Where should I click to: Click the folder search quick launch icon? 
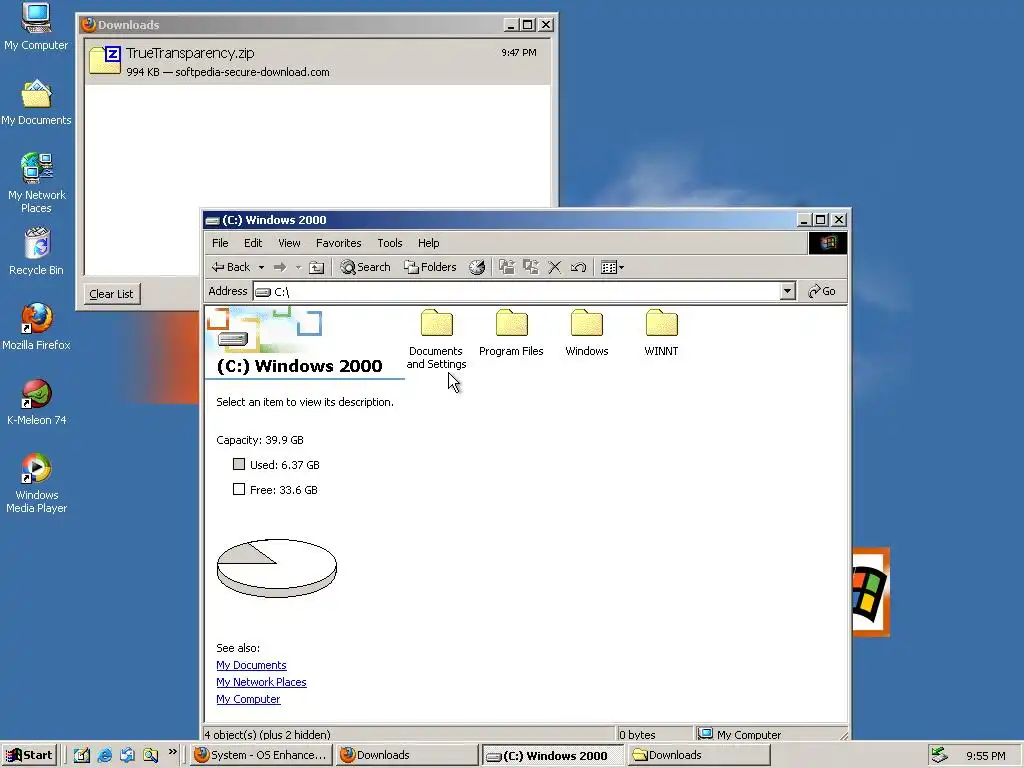pos(150,755)
